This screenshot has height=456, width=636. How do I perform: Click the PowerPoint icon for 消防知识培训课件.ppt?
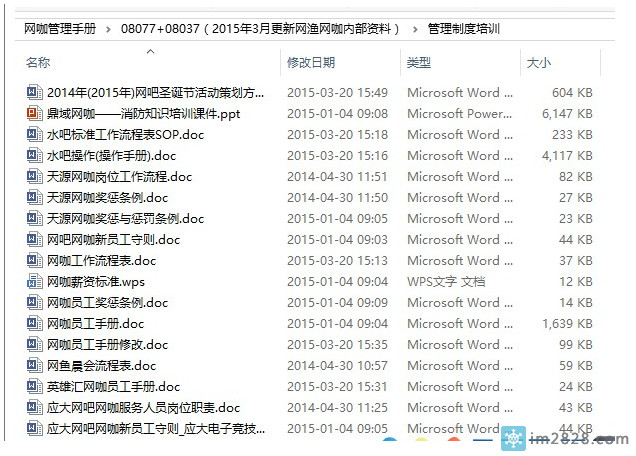click(33, 114)
